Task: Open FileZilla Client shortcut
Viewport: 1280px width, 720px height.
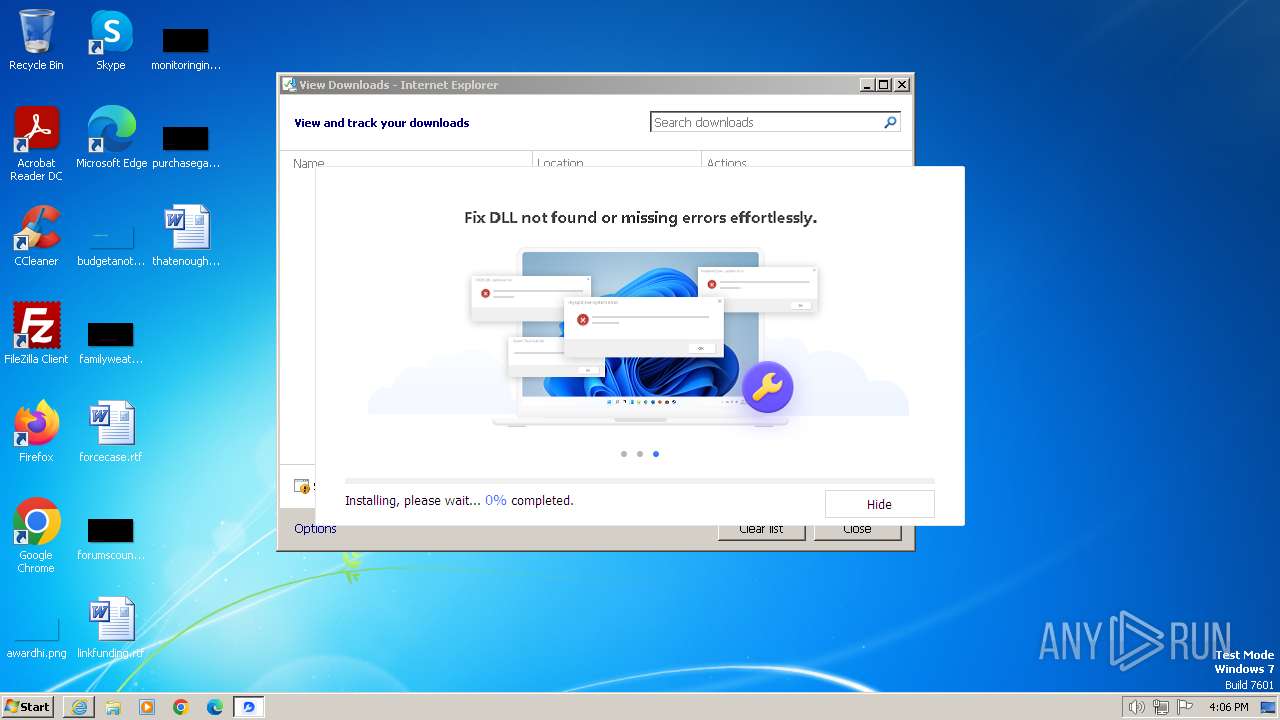Action: [36, 333]
